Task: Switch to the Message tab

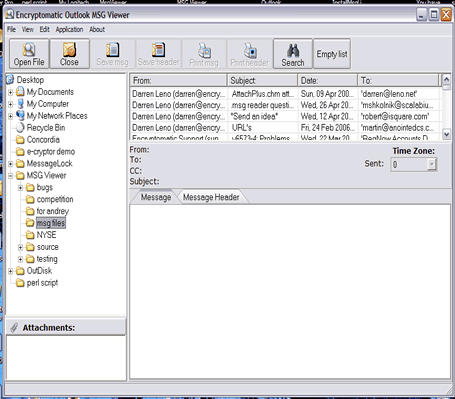Action: point(155,197)
